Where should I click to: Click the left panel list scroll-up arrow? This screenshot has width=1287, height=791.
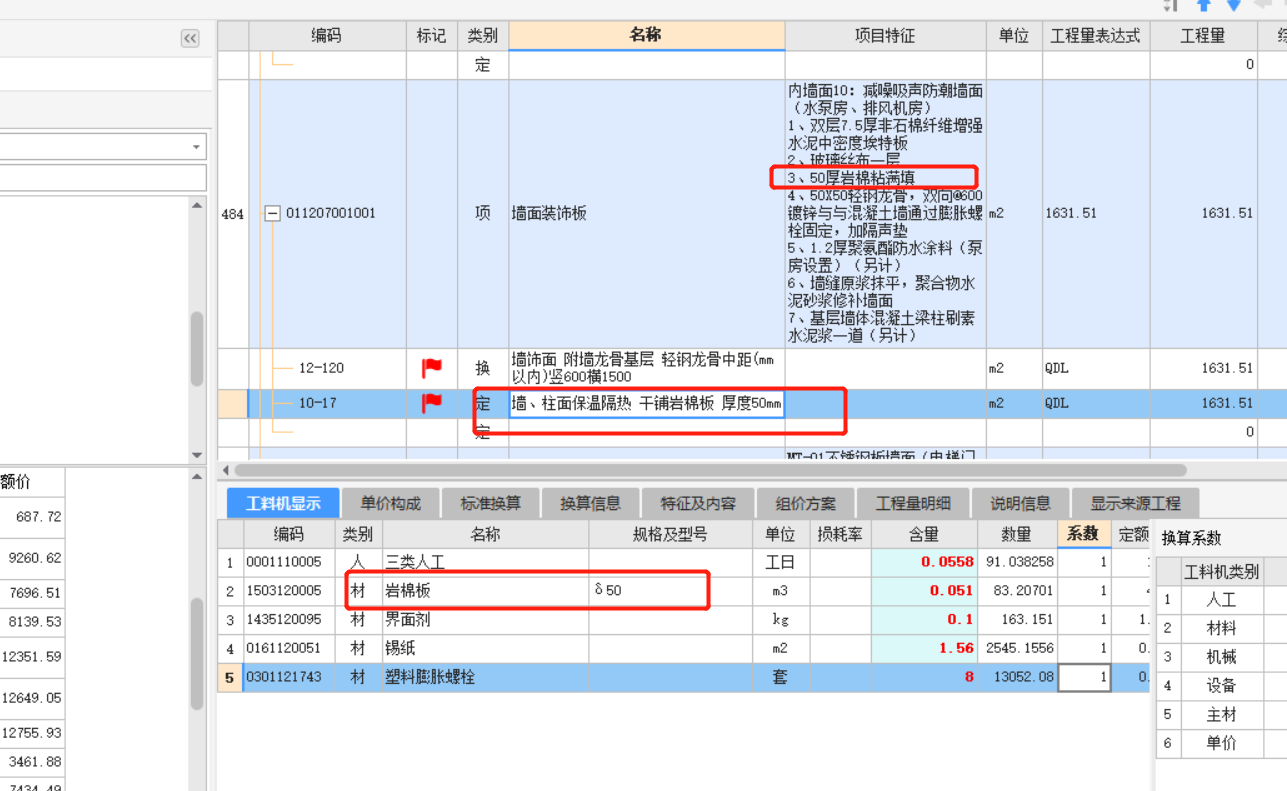tap(197, 205)
